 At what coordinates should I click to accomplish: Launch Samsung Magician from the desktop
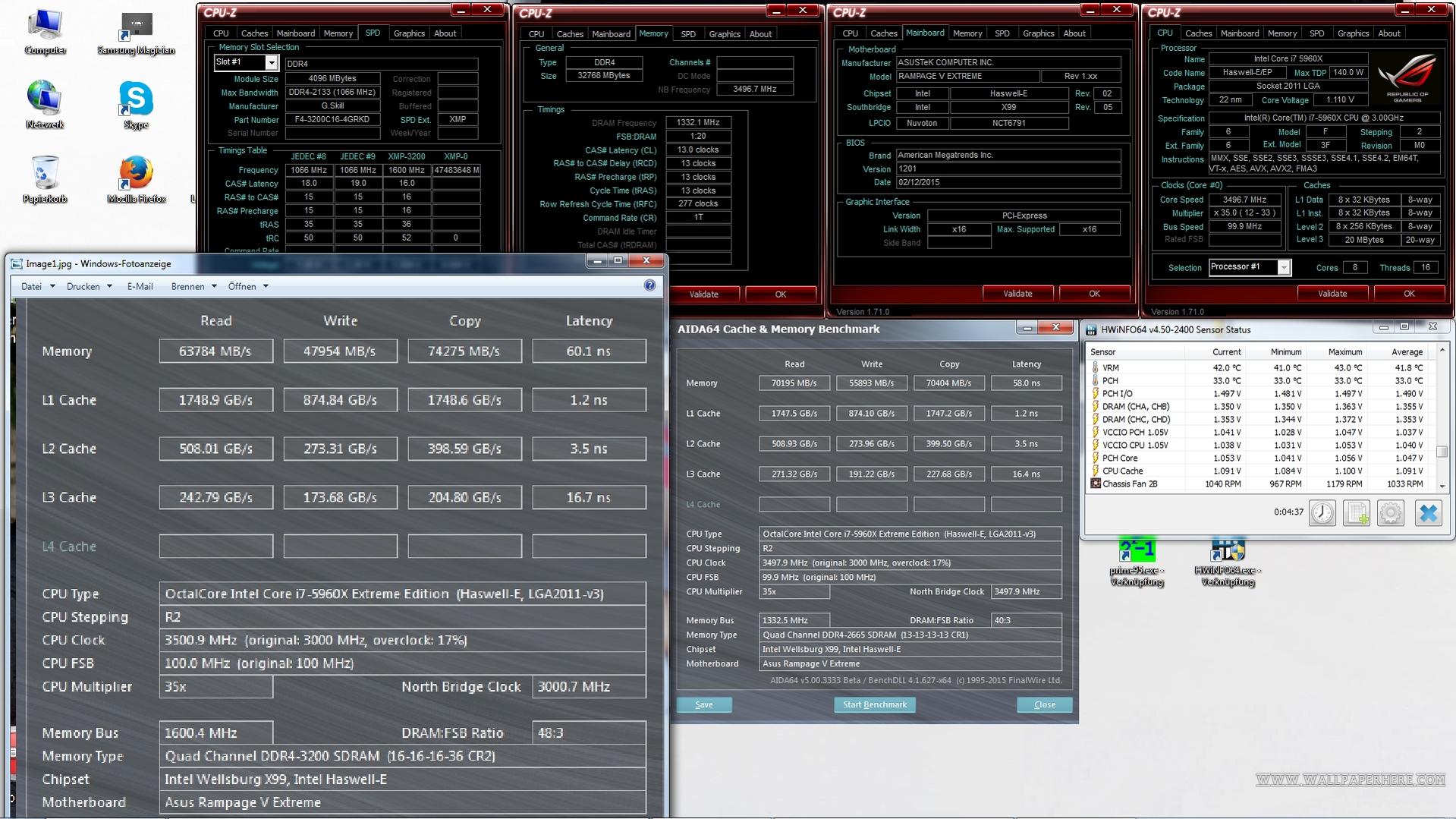coord(136,32)
